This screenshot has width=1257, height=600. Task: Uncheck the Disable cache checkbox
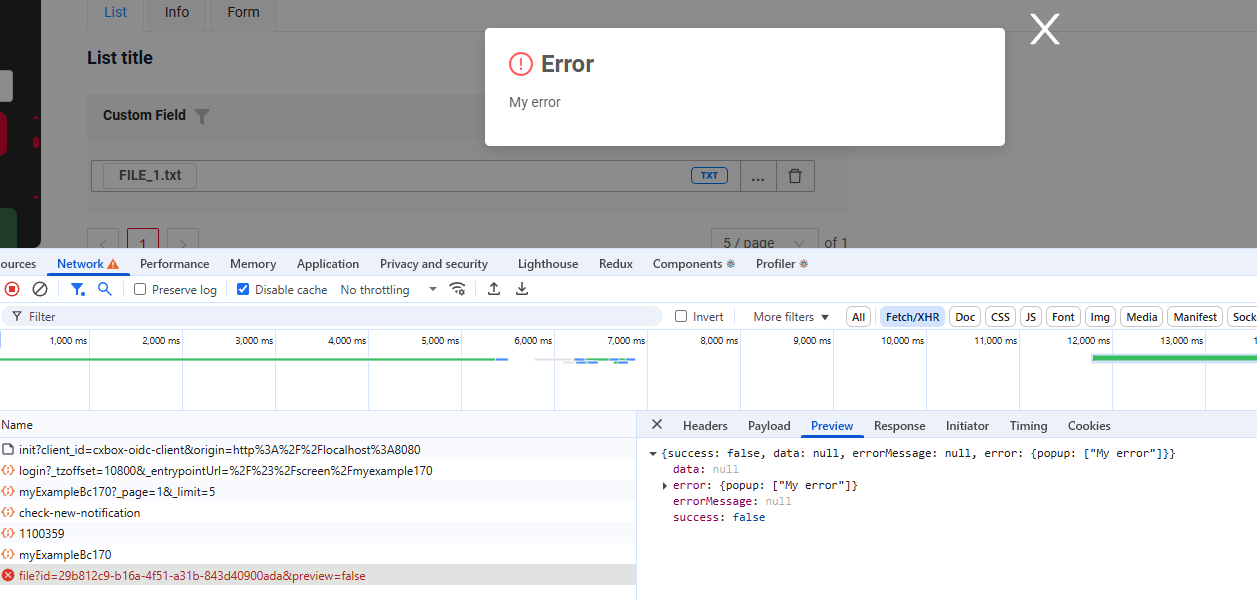[x=243, y=289]
